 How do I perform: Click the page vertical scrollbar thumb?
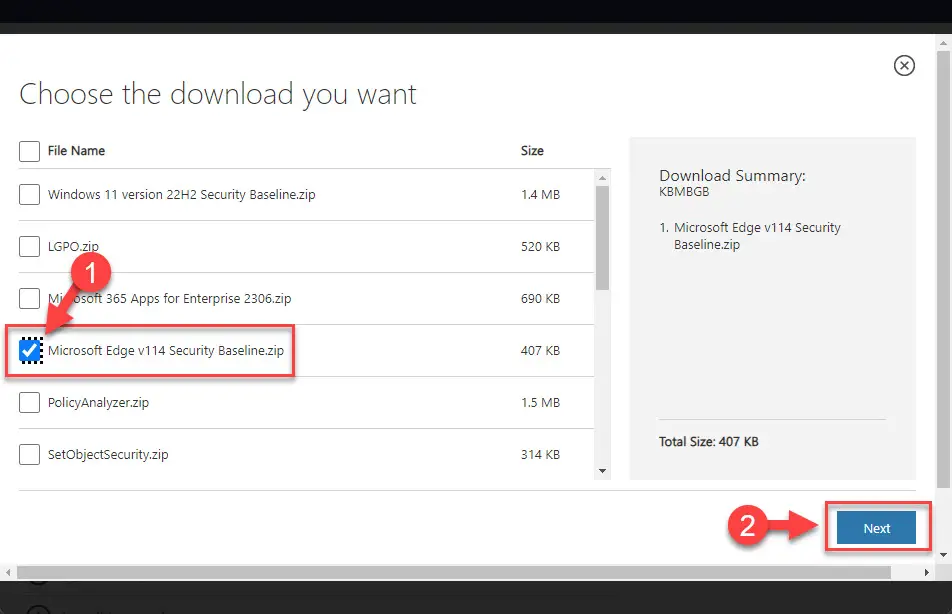944,269
